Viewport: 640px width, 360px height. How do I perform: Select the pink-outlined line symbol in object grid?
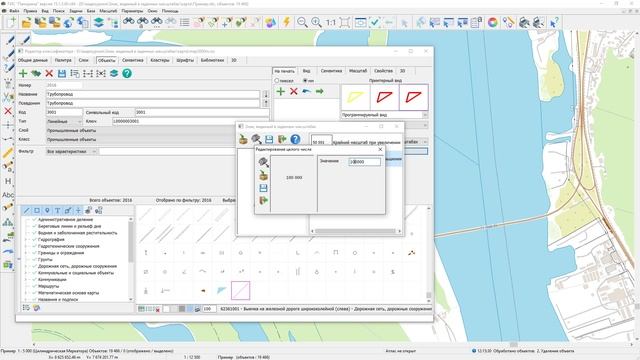pos(240,291)
